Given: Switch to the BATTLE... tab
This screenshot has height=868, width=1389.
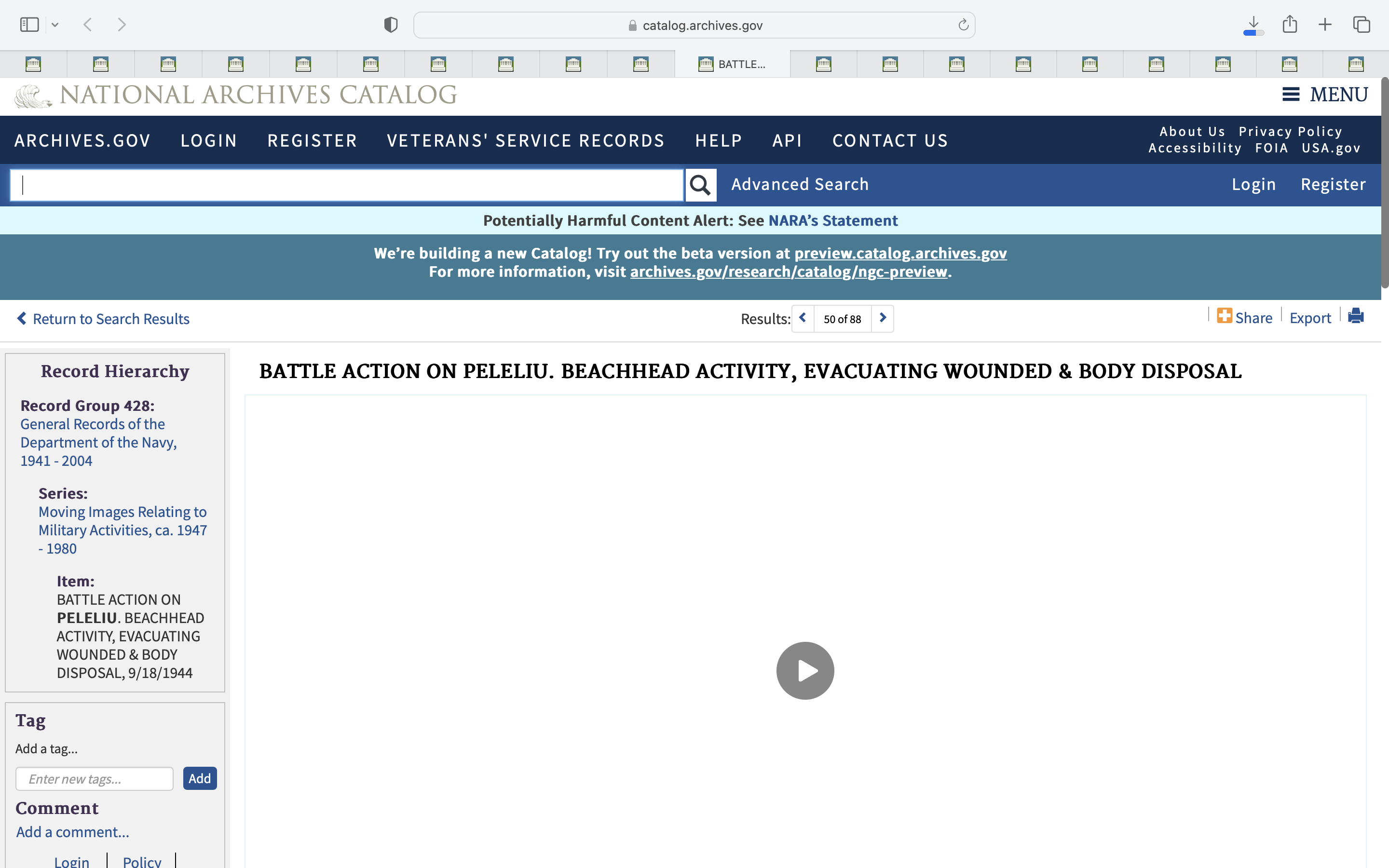Looking at the screenshot, I should click(732, 64).
